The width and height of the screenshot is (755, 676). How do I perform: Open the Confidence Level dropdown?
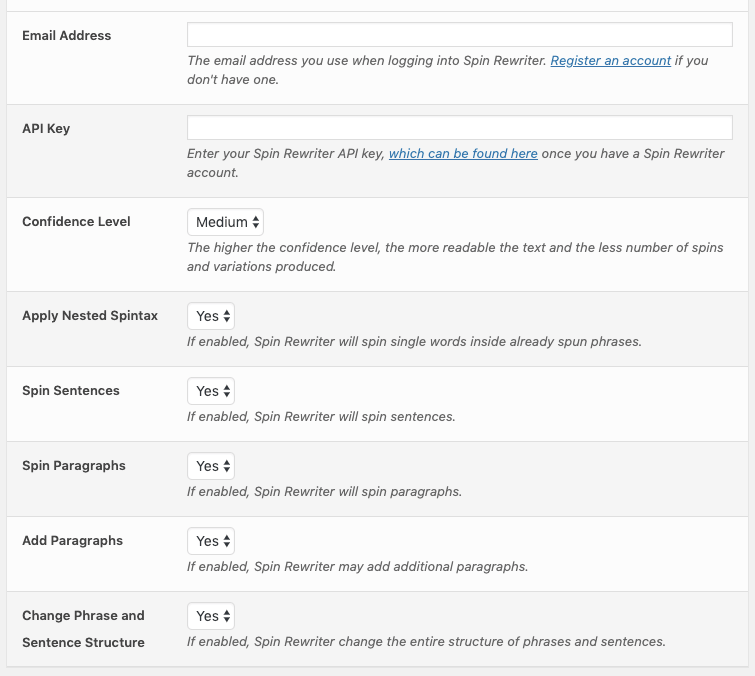pyautogui.click(x=225, y=222)
